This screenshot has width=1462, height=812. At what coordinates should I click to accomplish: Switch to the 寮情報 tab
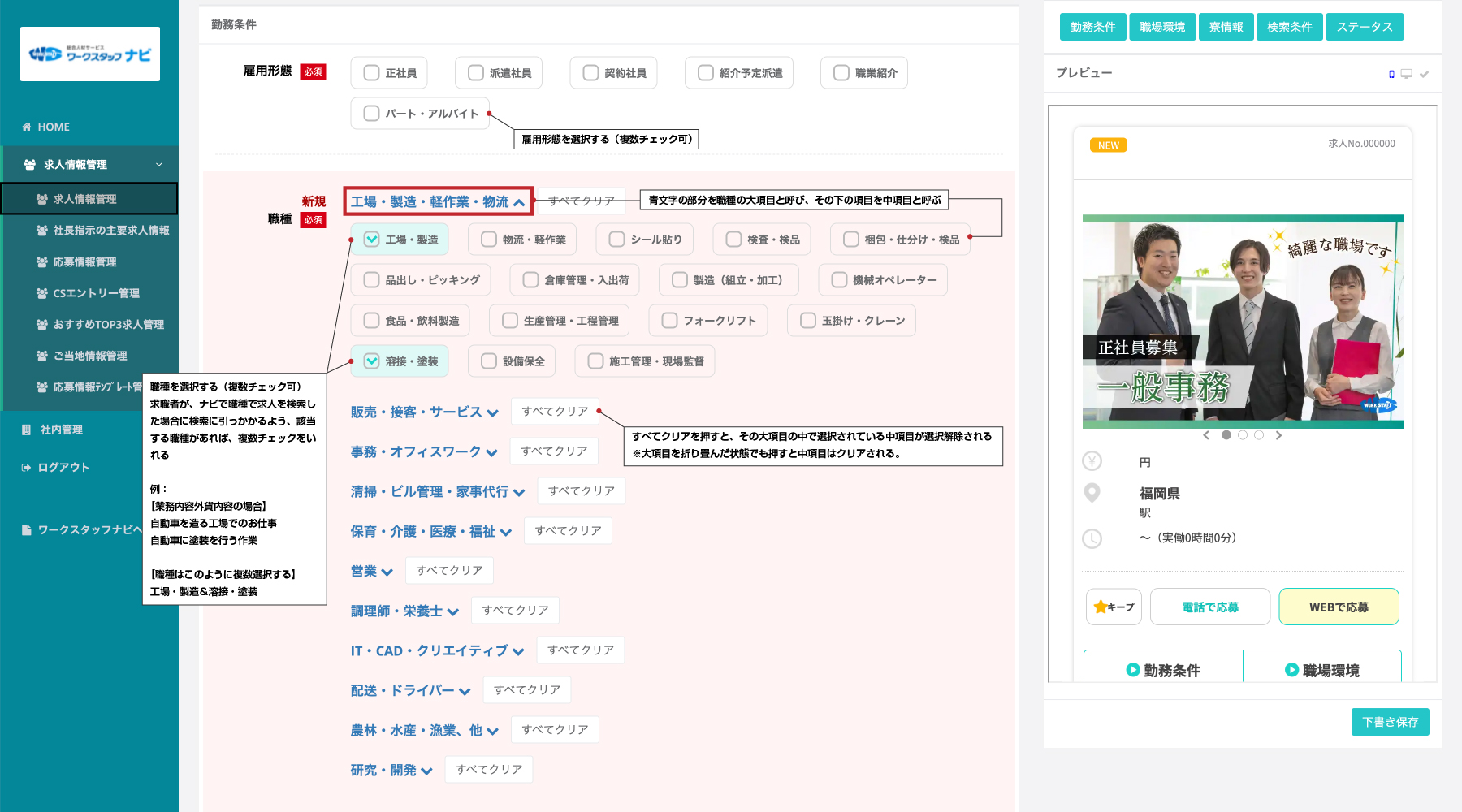click(1226, 27)
